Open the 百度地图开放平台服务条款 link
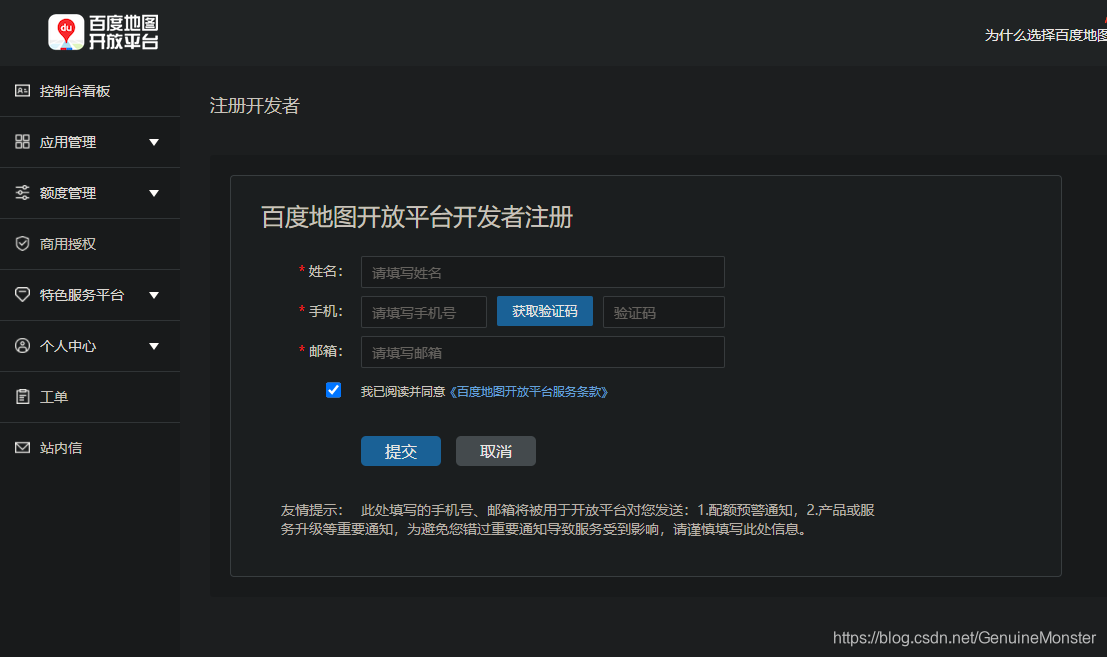This screenshot has width=1107, height=657. click(528, 392)
